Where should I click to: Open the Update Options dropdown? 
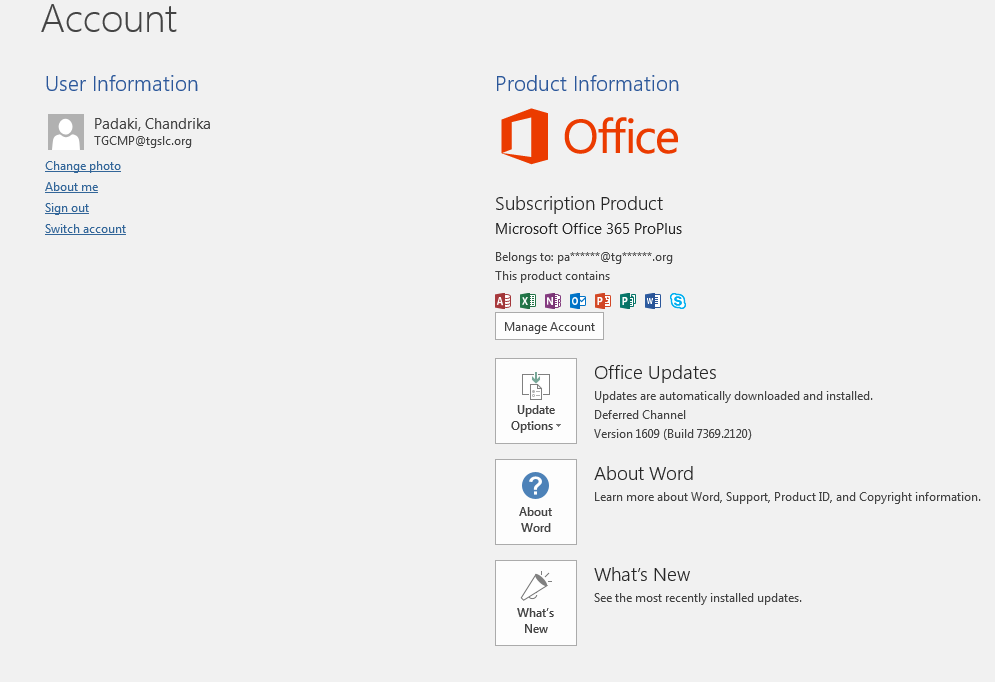click(x=536, y=401)
